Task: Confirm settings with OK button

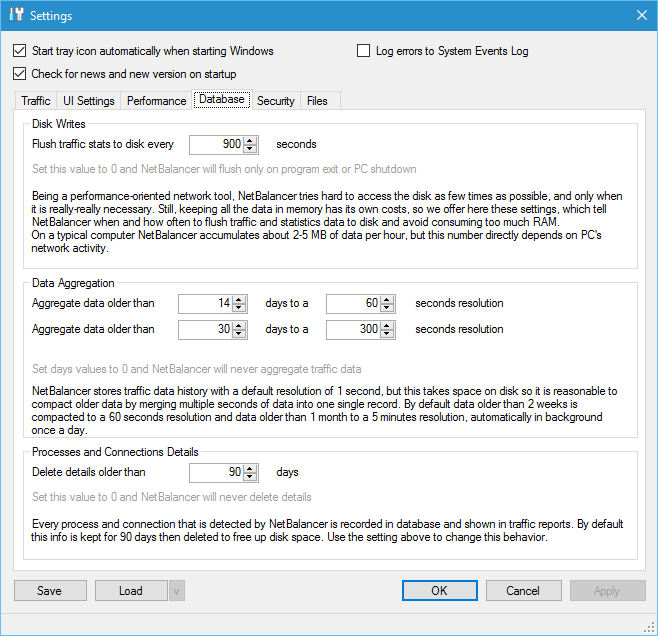Action: 439,591
